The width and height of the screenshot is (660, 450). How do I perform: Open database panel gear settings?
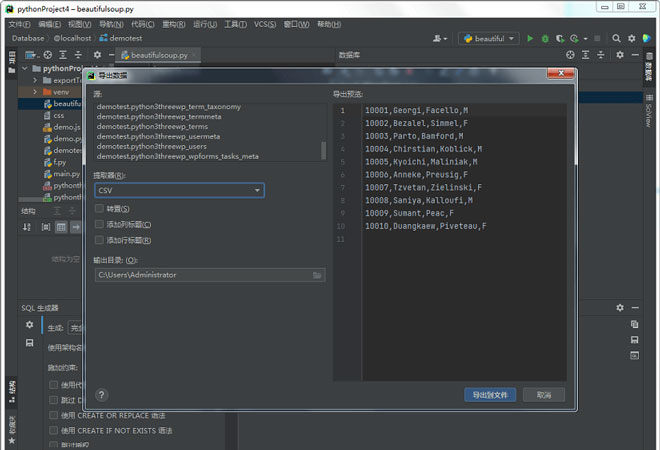tap(620, 55)
